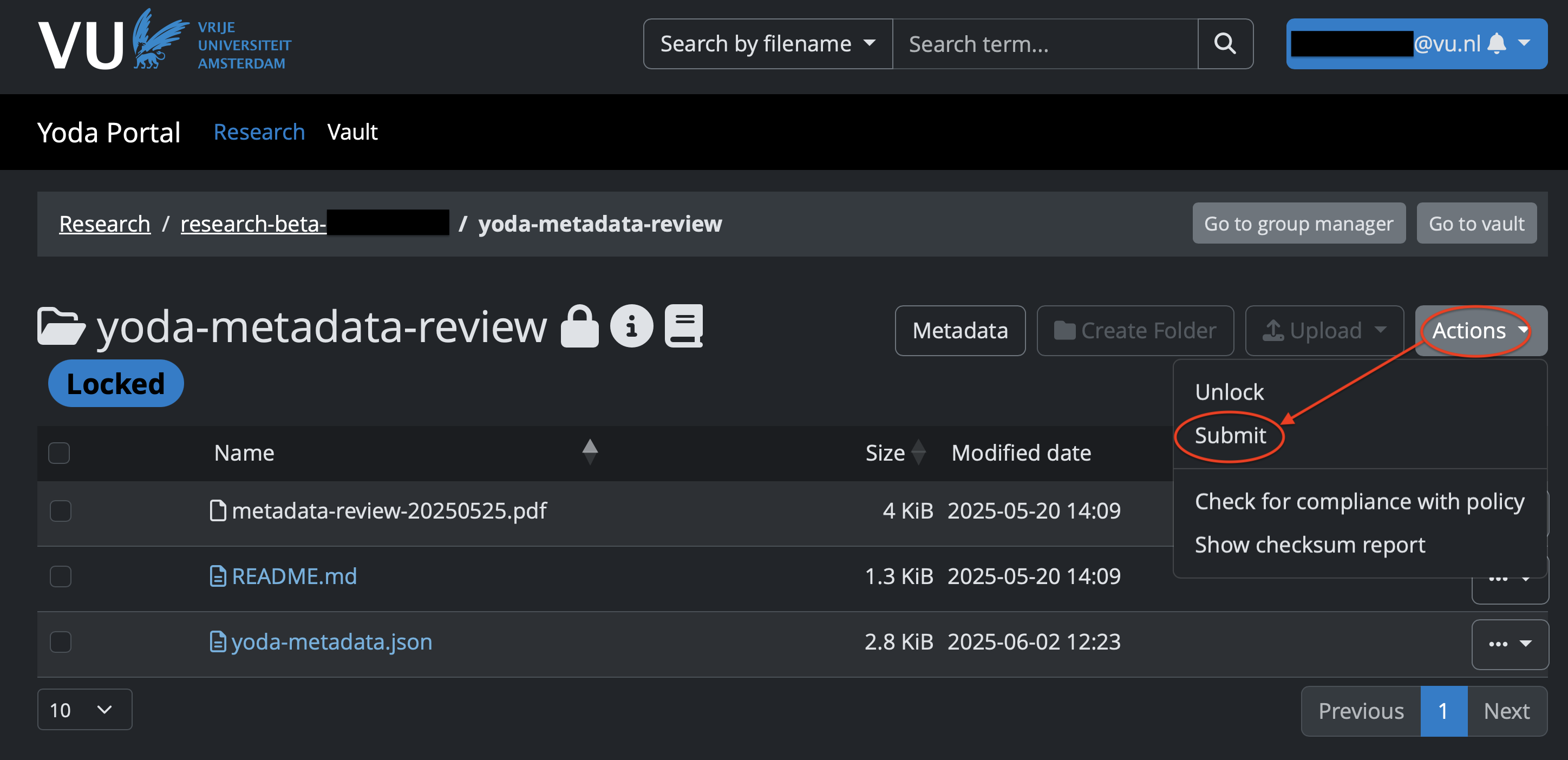The width and height of the screenshot is (1568, 760).
Task: Click the Go to vault button
Action: click(1476, 224)
